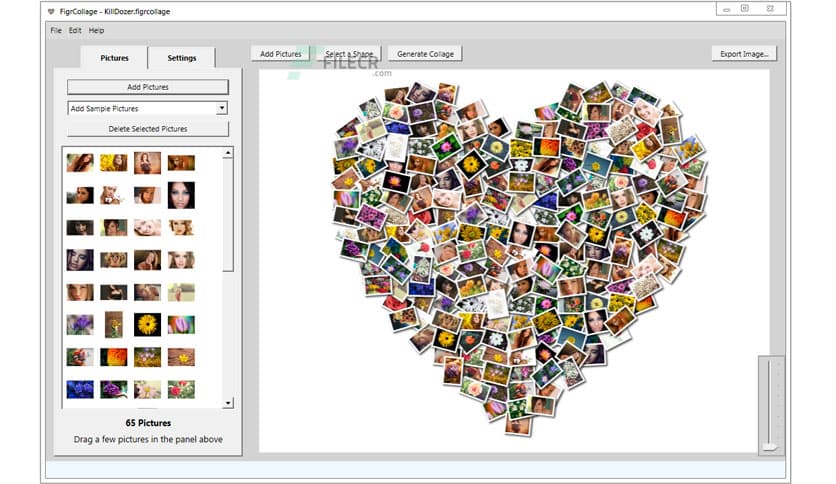This screenshot has height=484, width=836.
Task: Select the pink tulip thumbnail
Action: pos(181,324)
